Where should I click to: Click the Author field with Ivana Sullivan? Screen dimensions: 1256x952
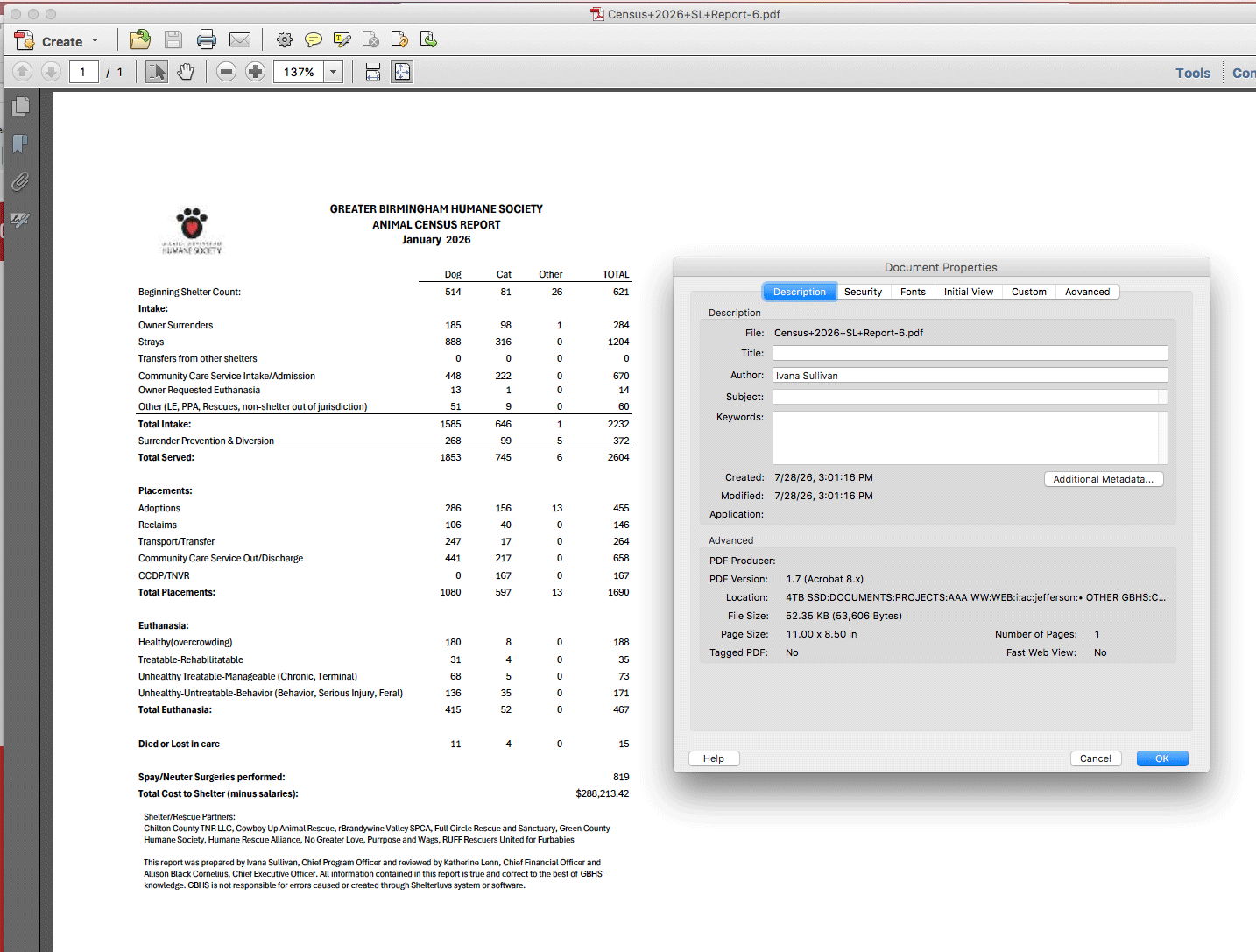point(970,375)
